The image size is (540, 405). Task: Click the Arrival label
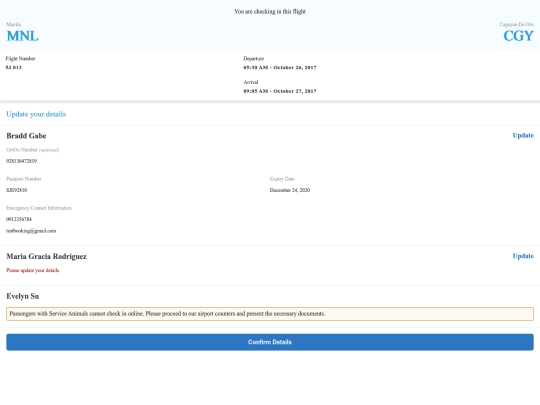251,82
